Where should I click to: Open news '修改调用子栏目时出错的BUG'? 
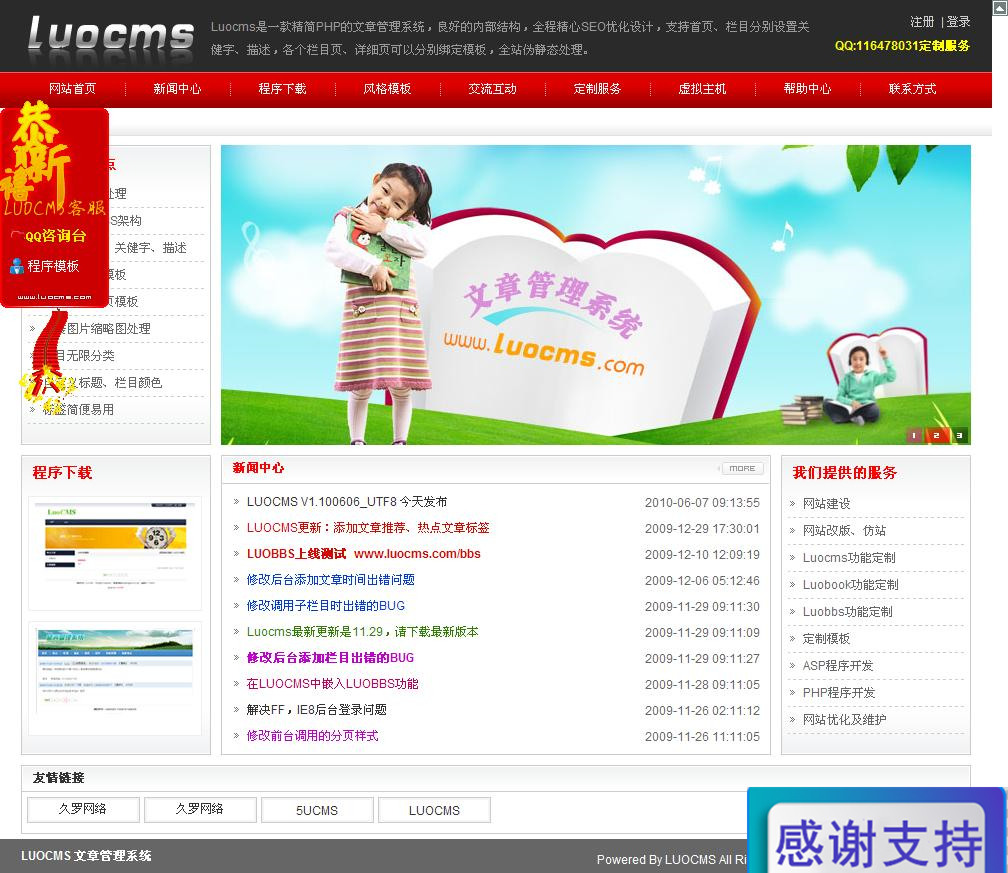point(326,606)
